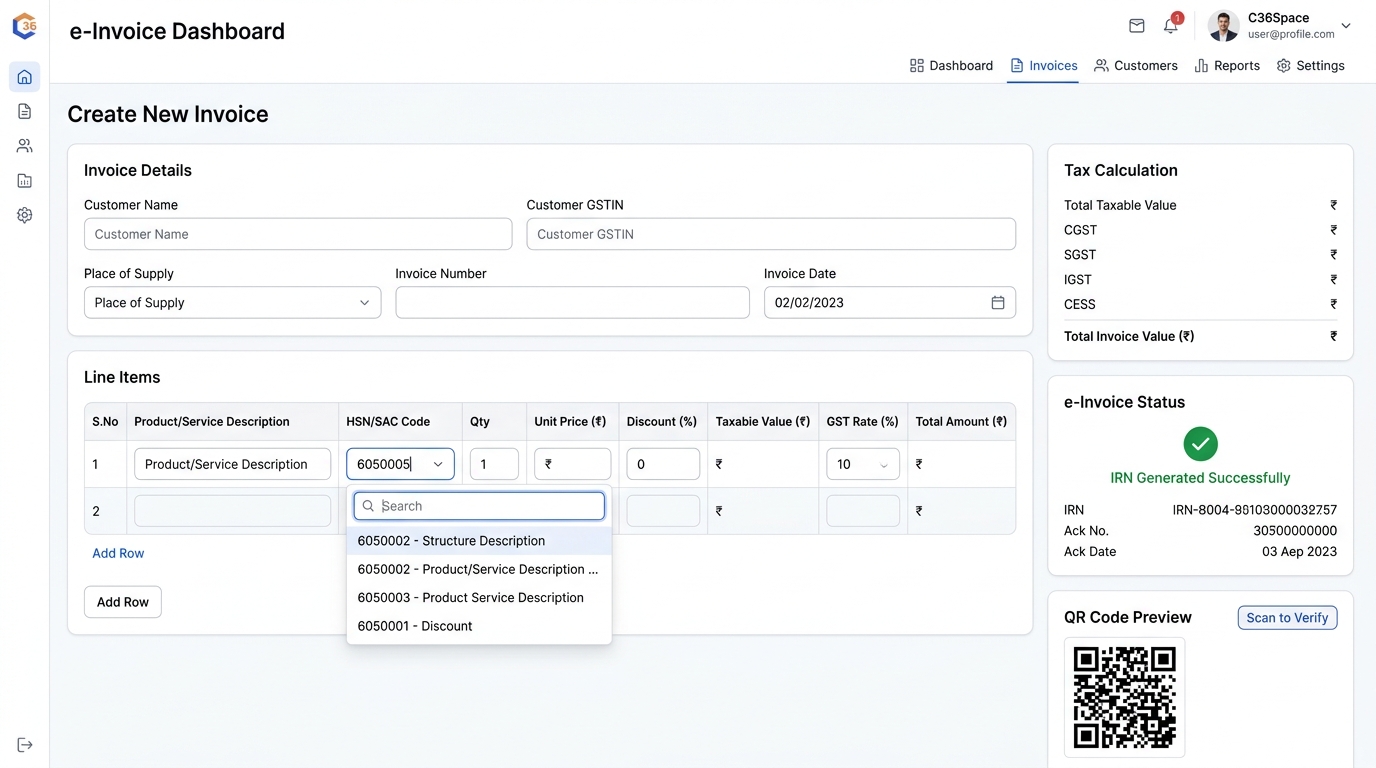Open the settings gear icon in sidebar

(x=25, y=215)
